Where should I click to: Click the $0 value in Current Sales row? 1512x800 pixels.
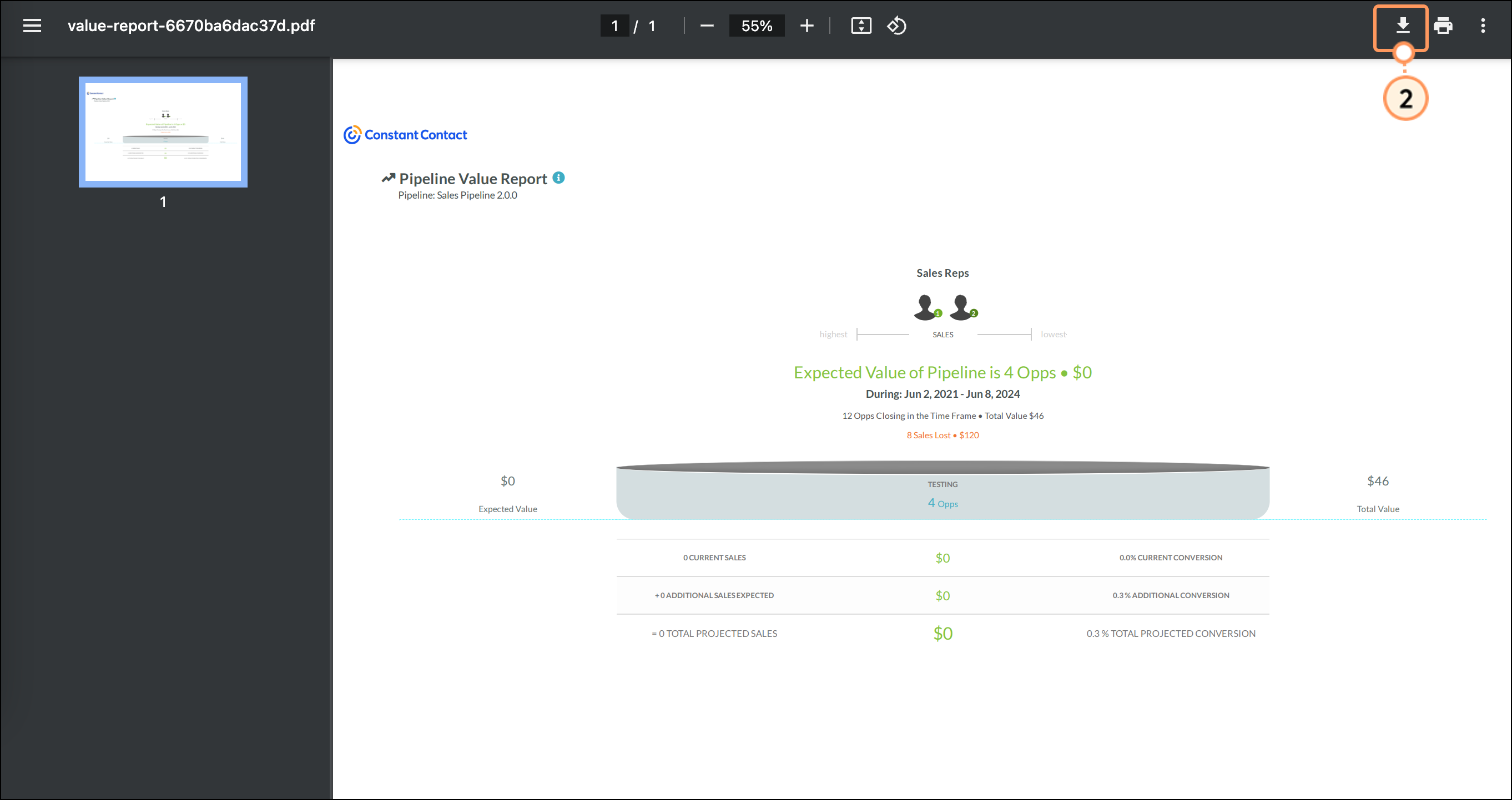[x=943, y=558]
